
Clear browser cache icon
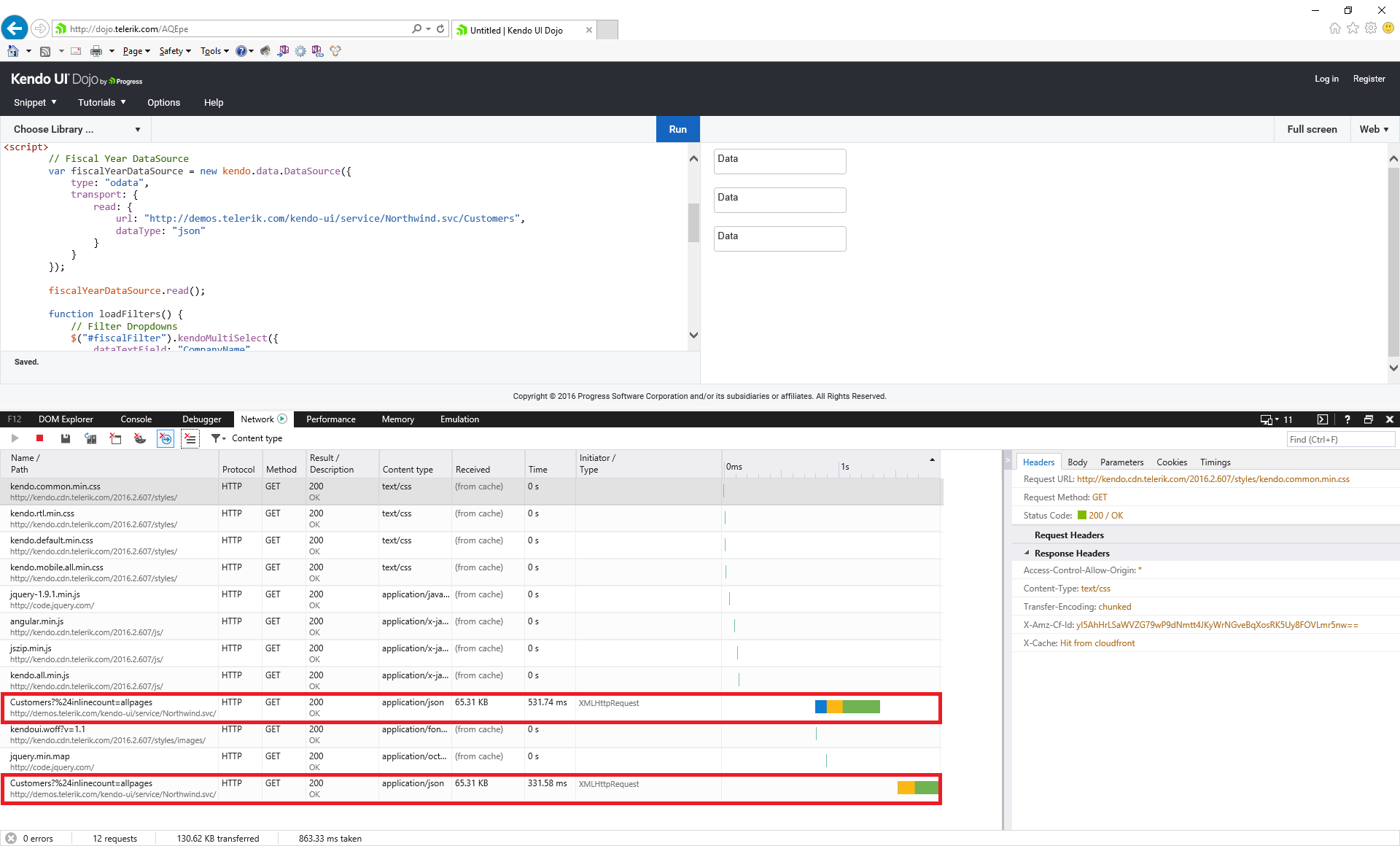point(115,438)
